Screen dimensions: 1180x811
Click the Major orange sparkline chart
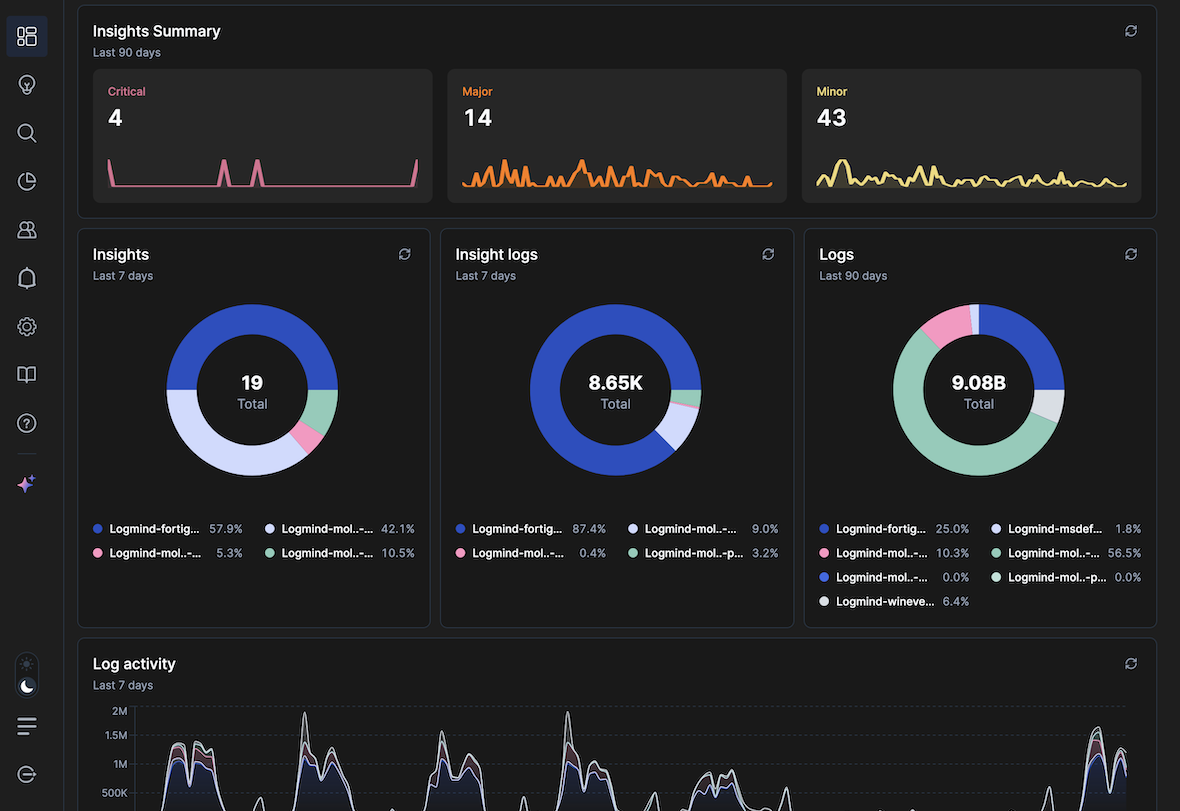pos(617,173)
